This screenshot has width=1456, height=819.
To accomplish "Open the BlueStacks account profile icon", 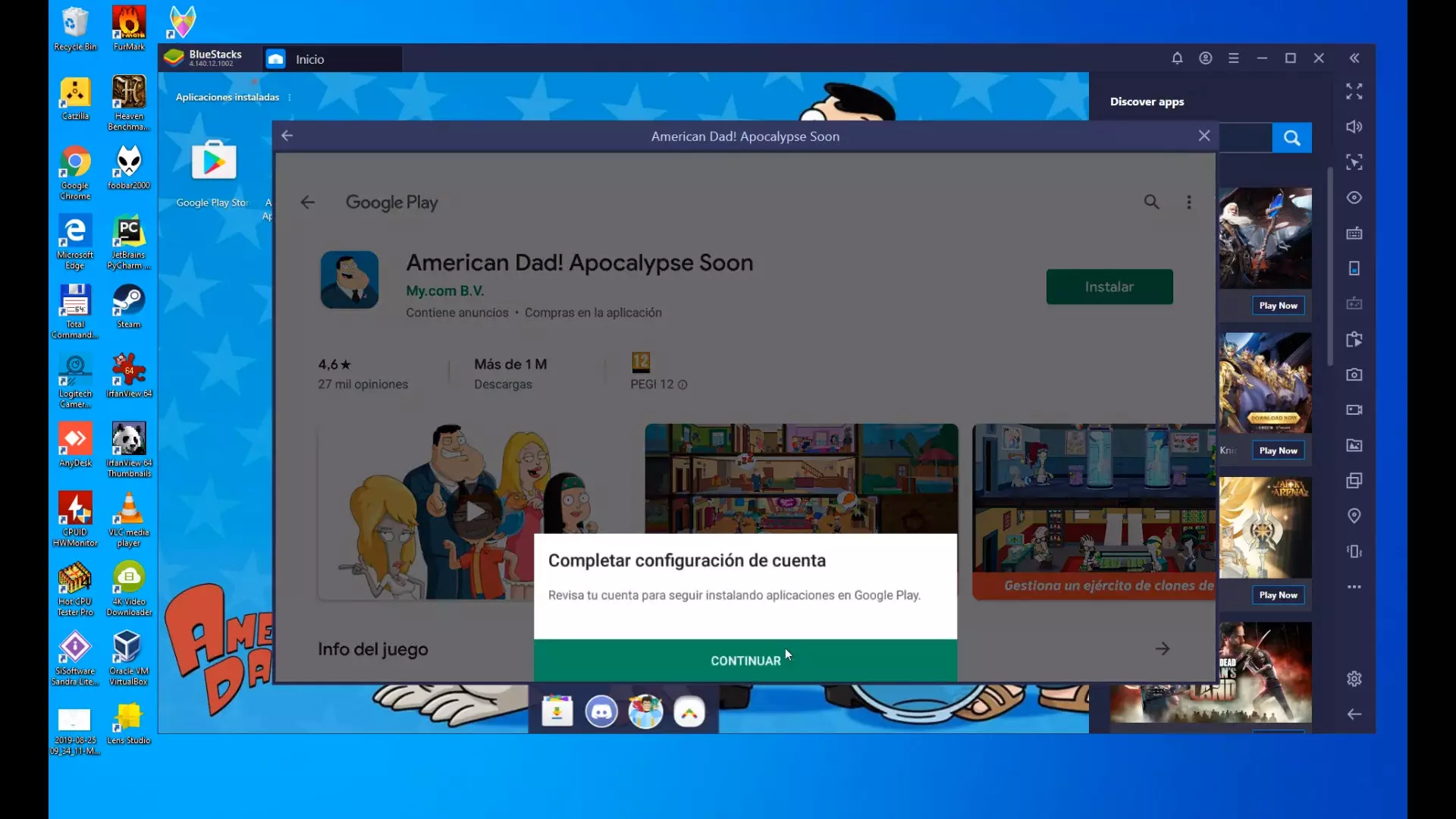I will pos(1206,58).
